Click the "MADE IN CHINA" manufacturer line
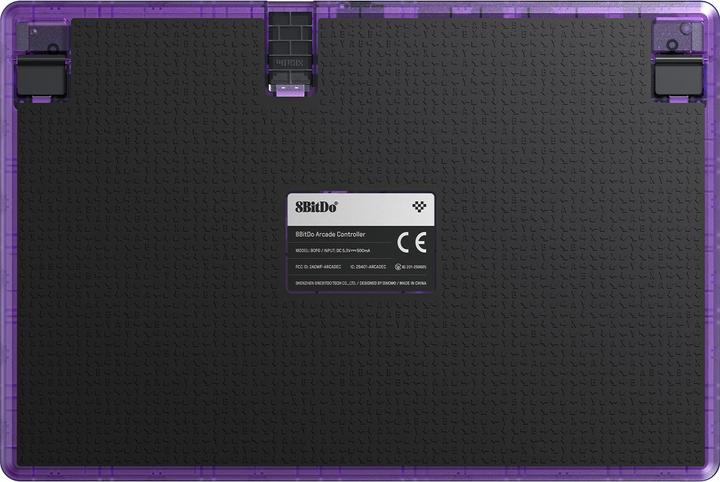The width and height of the screenshot is (720, 482). pyautogui.click(x=360, y=284)
